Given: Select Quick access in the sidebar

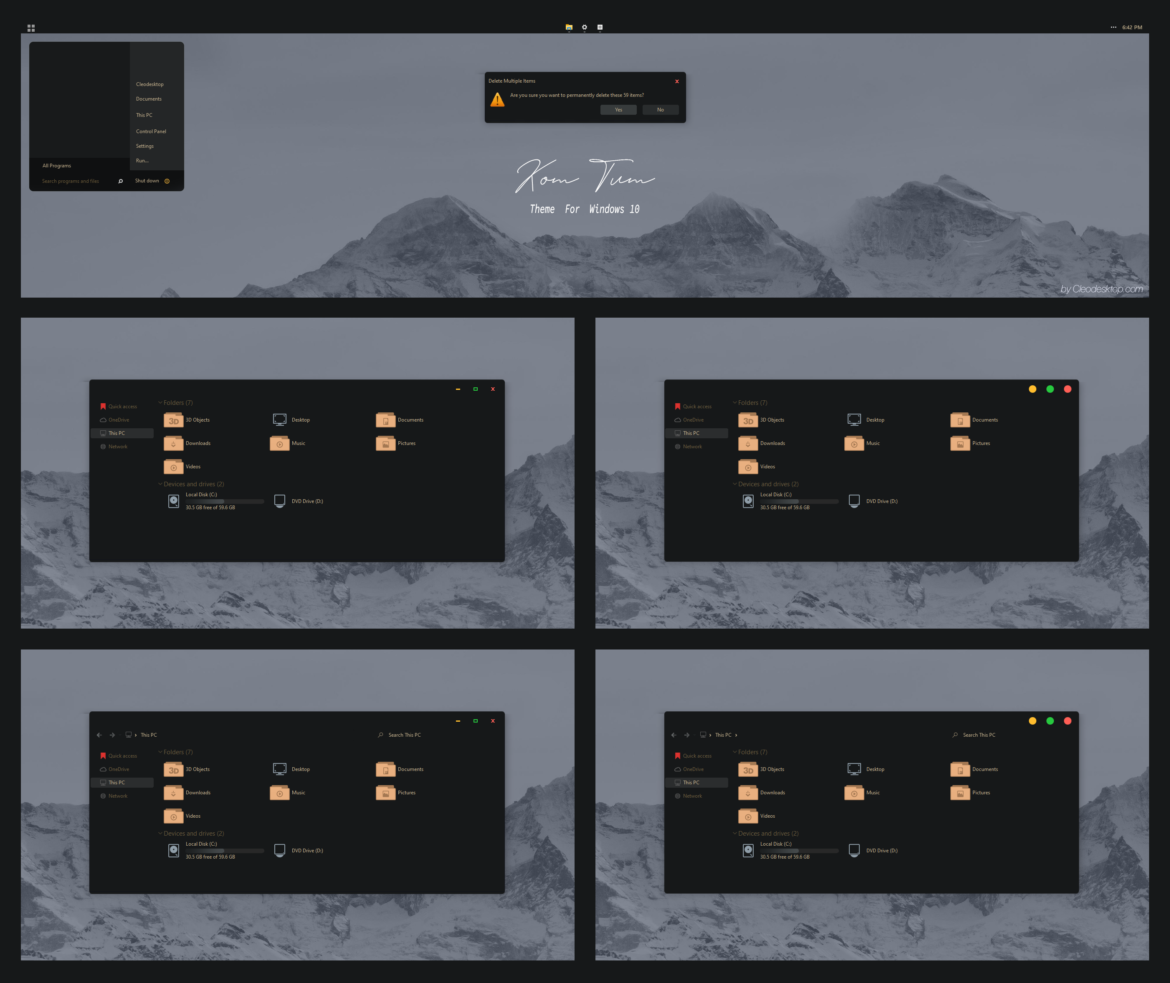Looking at the screenshot, I should click(120, 406).
